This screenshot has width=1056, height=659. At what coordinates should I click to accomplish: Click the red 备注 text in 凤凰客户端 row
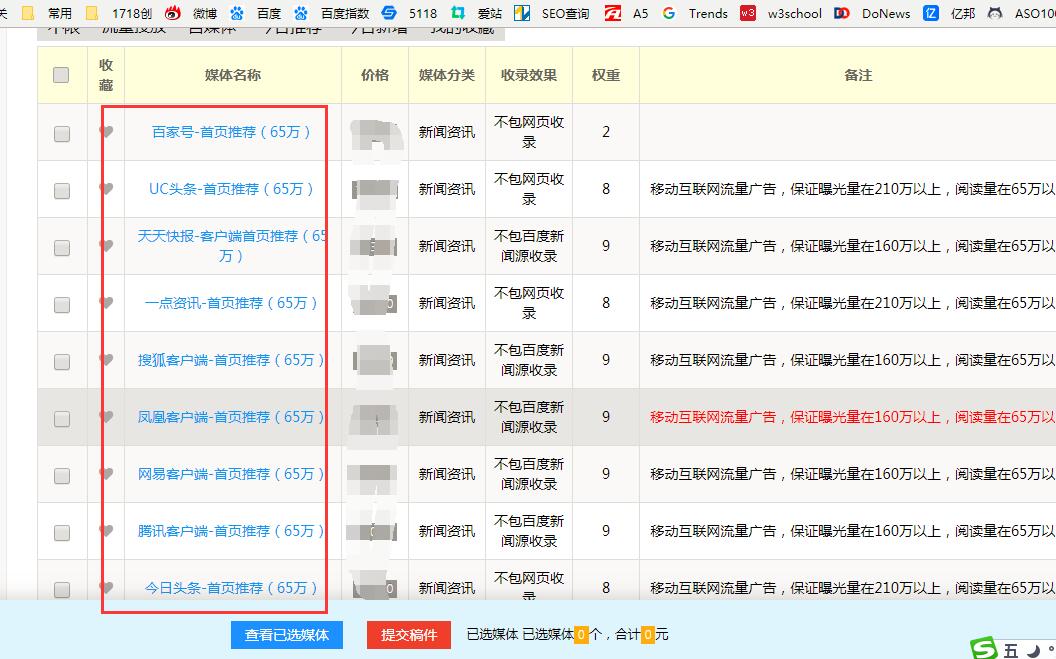click(x=853, y=417)
